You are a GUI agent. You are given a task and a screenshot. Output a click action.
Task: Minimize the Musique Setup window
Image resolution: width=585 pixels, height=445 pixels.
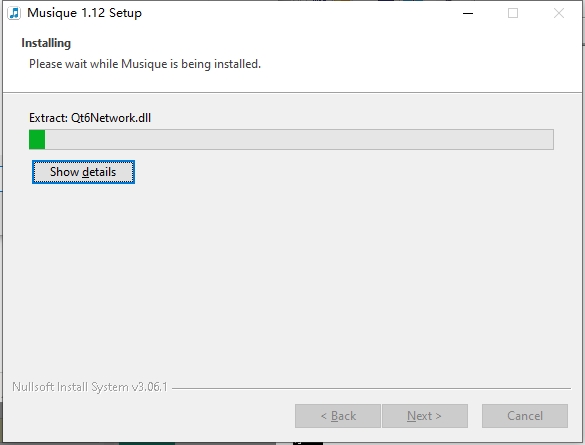tap(468, 13)
